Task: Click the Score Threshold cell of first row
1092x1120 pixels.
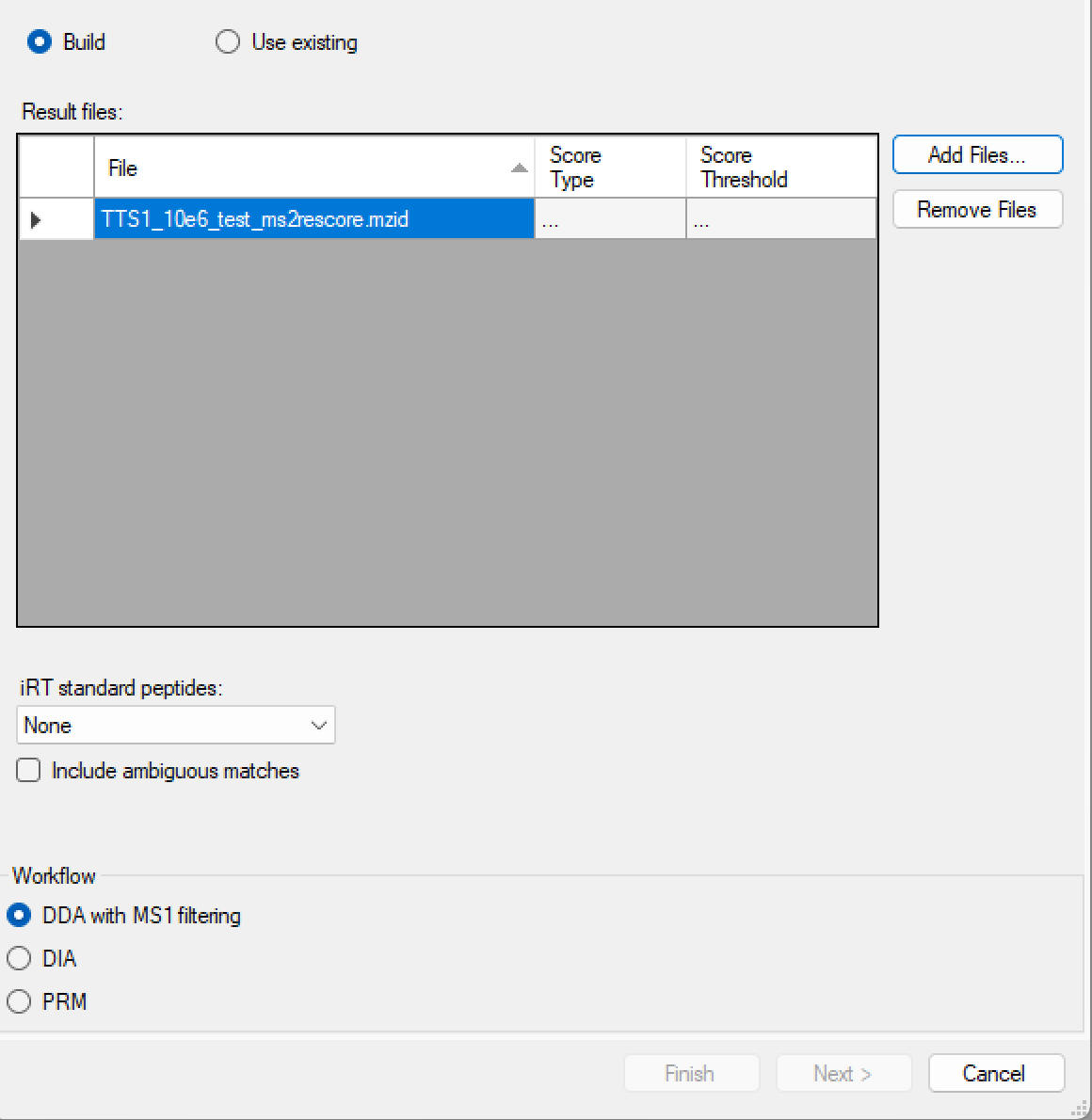Action: [780, 220]
